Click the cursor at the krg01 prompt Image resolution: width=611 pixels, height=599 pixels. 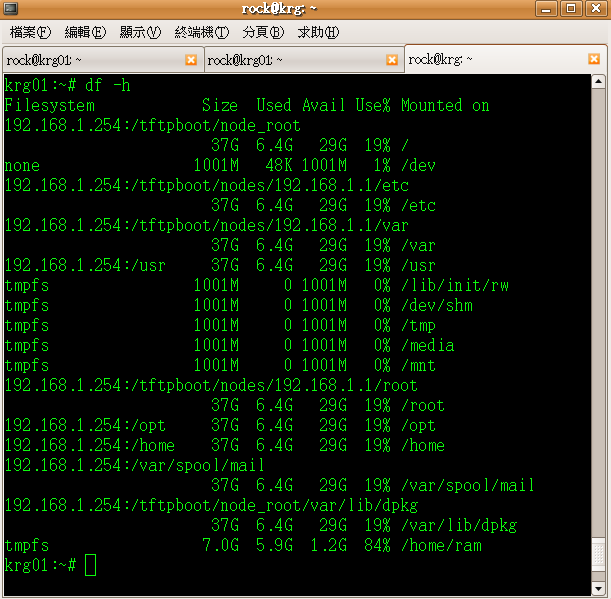pyautogui.click(x=91, y=566)
